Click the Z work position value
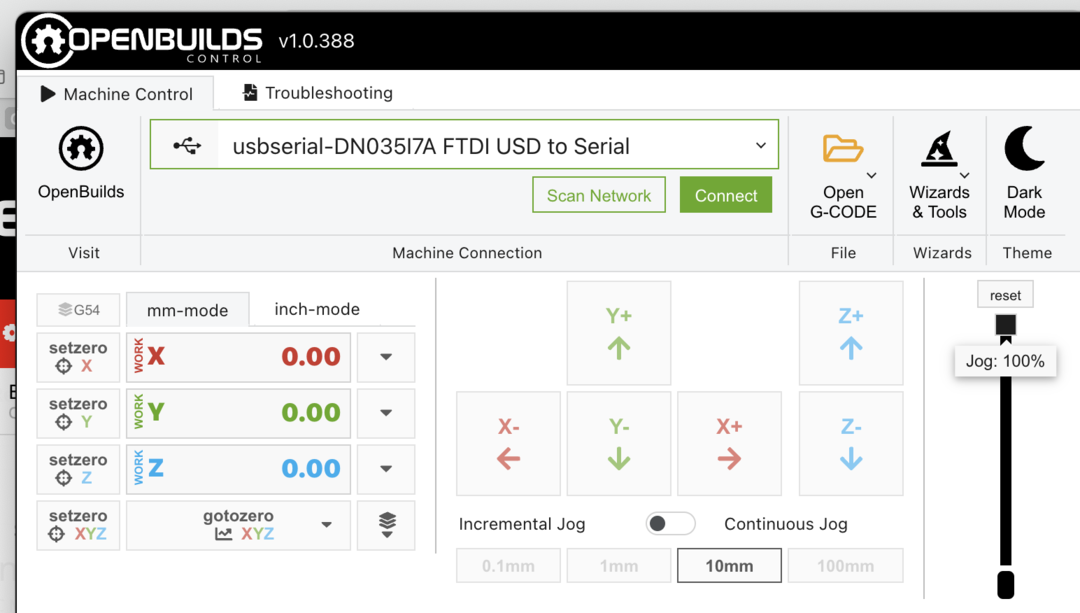Screen dimensions: 1080x613 311,469
